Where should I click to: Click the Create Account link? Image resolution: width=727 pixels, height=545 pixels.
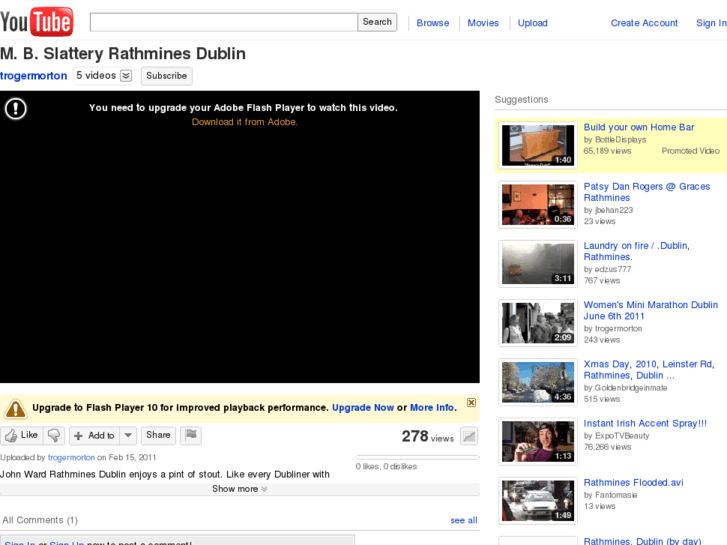coord(644,23)
